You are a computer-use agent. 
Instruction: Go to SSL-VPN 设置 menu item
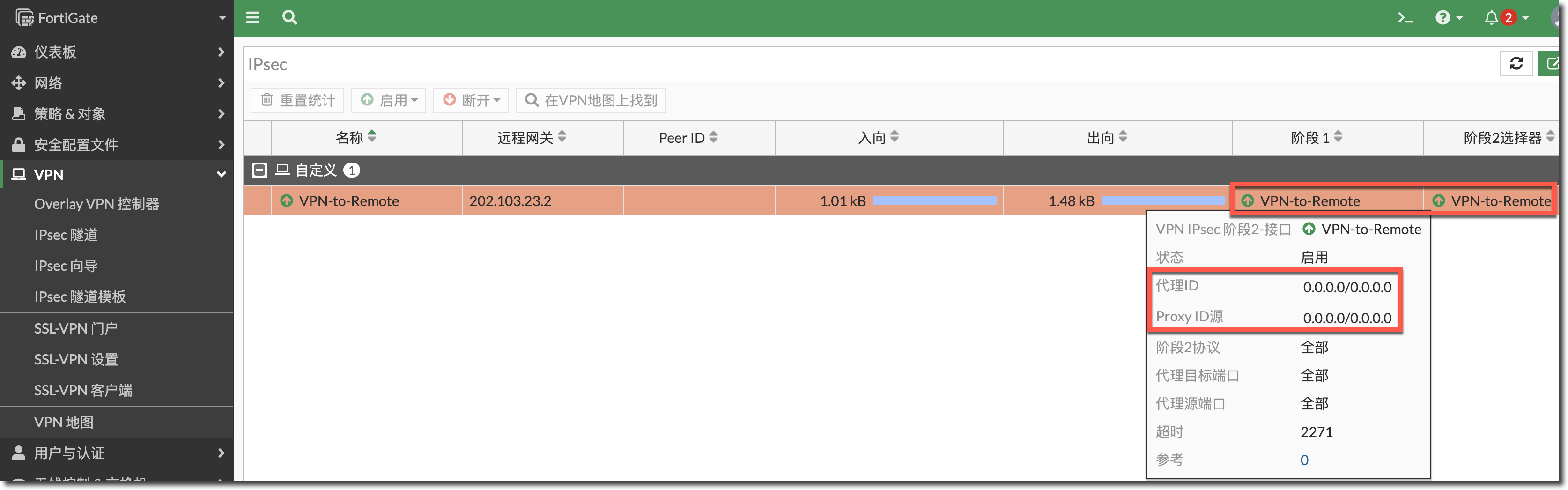(76, 360)
